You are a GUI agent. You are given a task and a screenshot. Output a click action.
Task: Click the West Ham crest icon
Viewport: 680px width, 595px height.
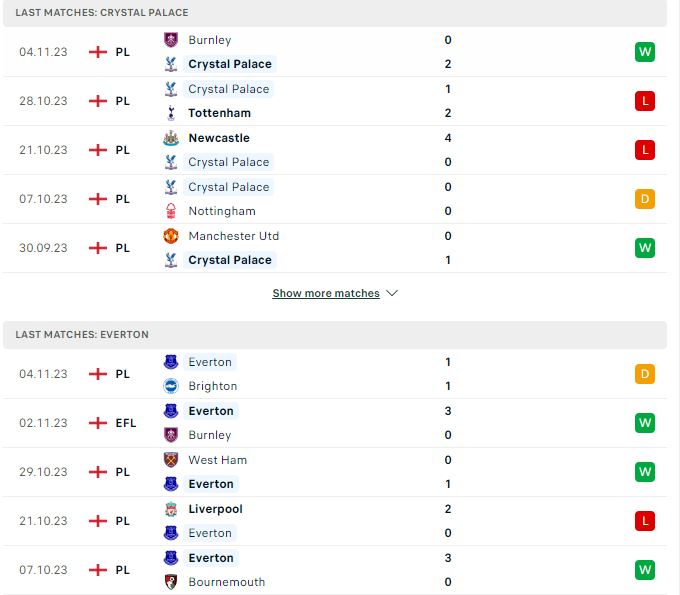(x=171, y=460)
